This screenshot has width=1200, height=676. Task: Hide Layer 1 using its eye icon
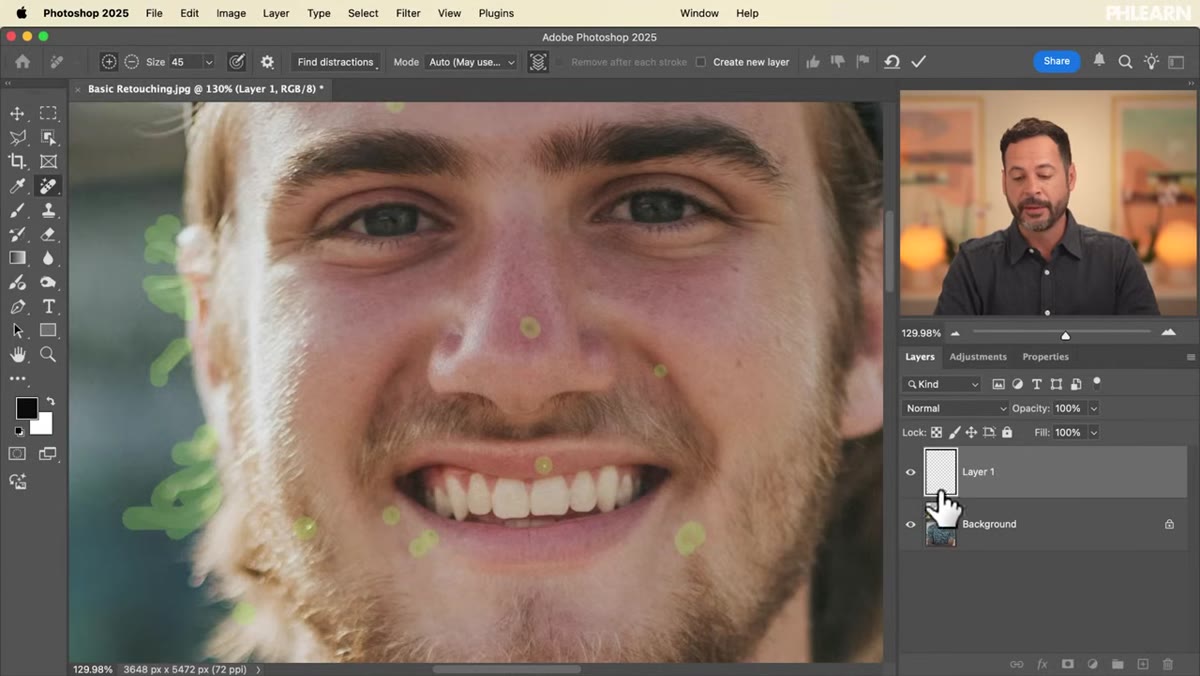pos(910,472)
